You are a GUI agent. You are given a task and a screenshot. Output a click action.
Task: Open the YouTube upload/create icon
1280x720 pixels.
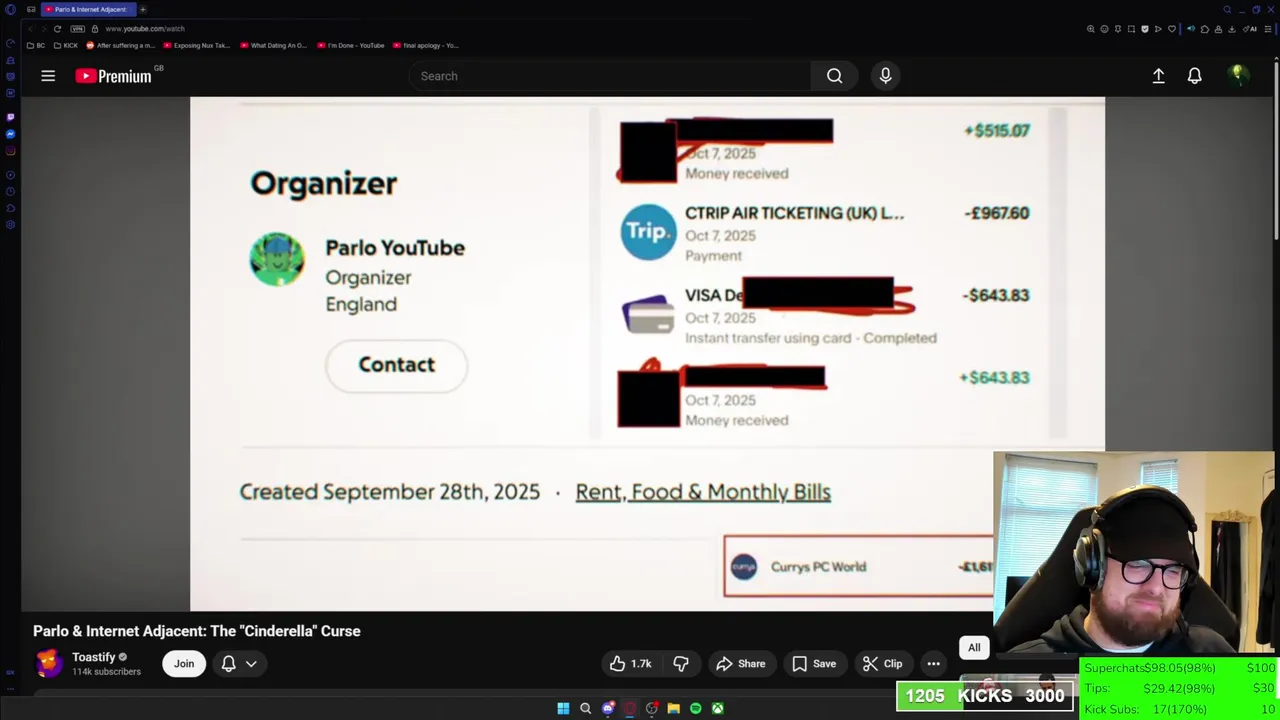point(1158,76)
